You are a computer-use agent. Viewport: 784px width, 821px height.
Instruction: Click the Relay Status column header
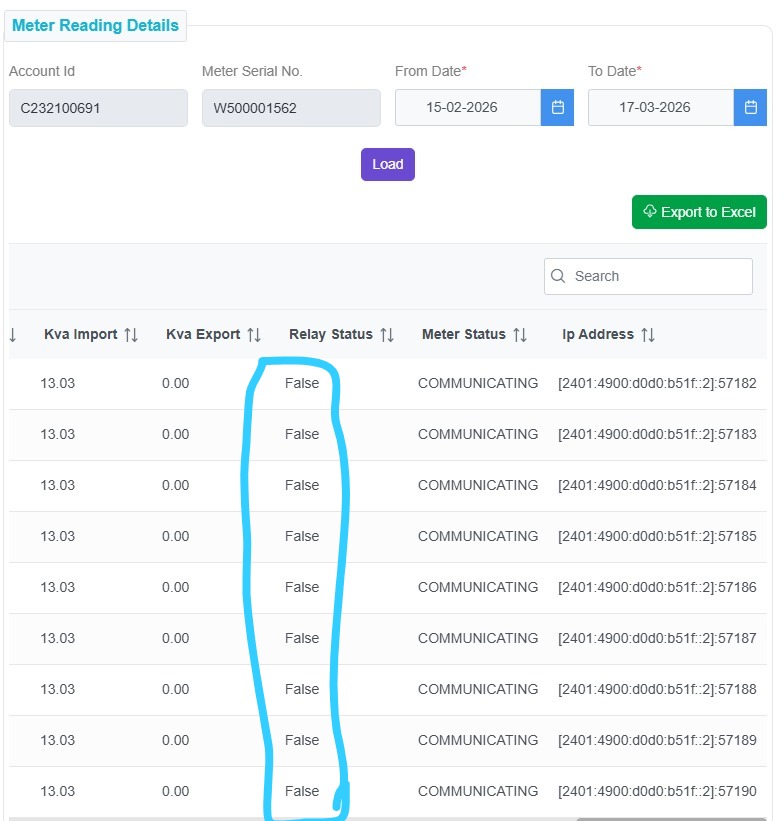coord(330,335)
